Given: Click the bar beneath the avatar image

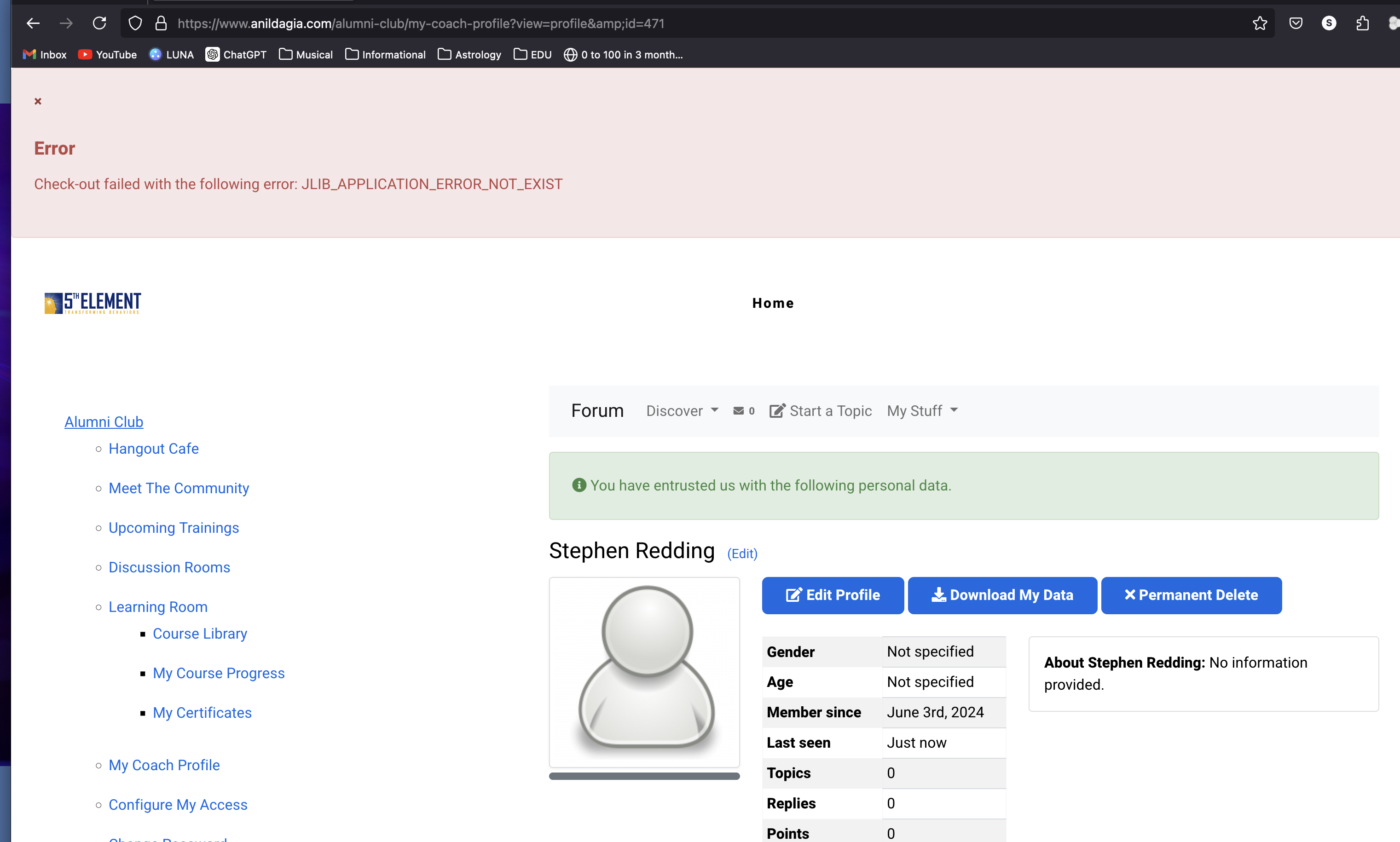Looking at the screenshot, I should click(644, 776).
